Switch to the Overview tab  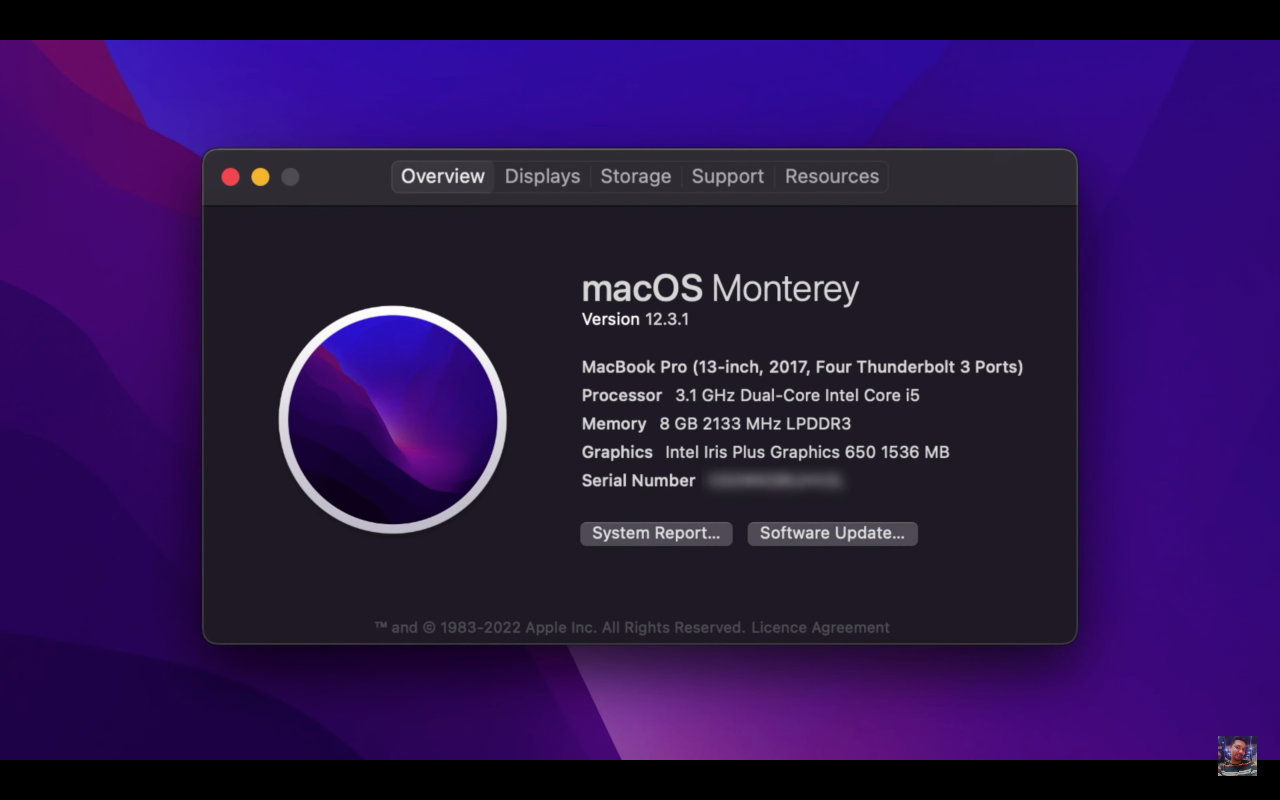click(443, 177)
